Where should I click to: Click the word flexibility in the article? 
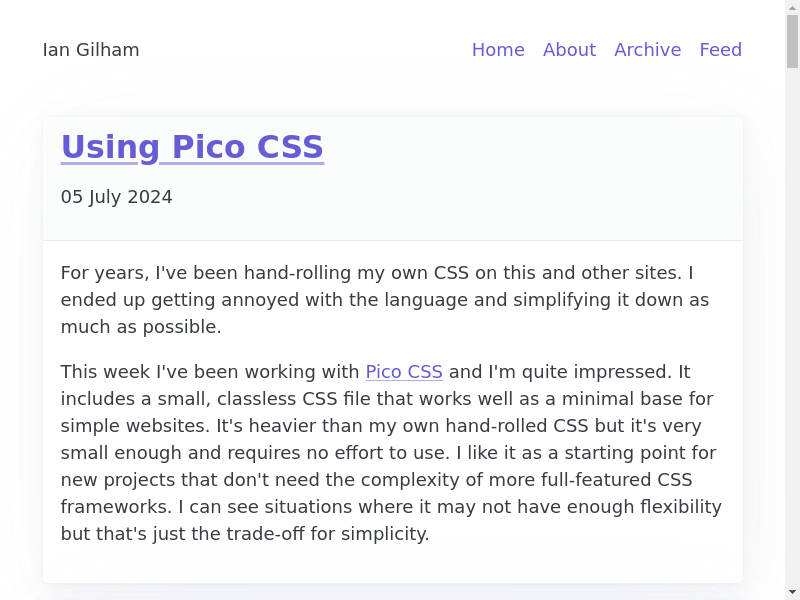click(670, 507)
